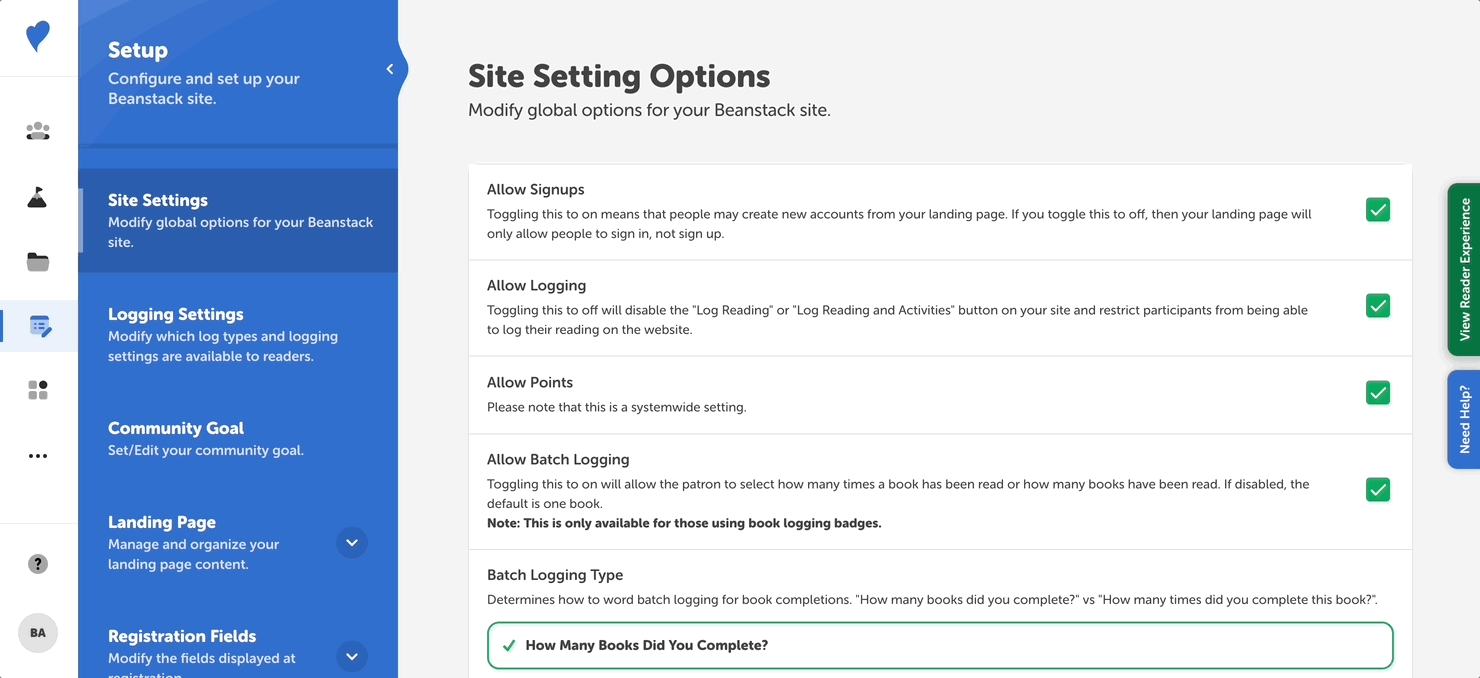Expand the Registration Fields section
This screenshot has height=678, width=1480.
[352, 657]
